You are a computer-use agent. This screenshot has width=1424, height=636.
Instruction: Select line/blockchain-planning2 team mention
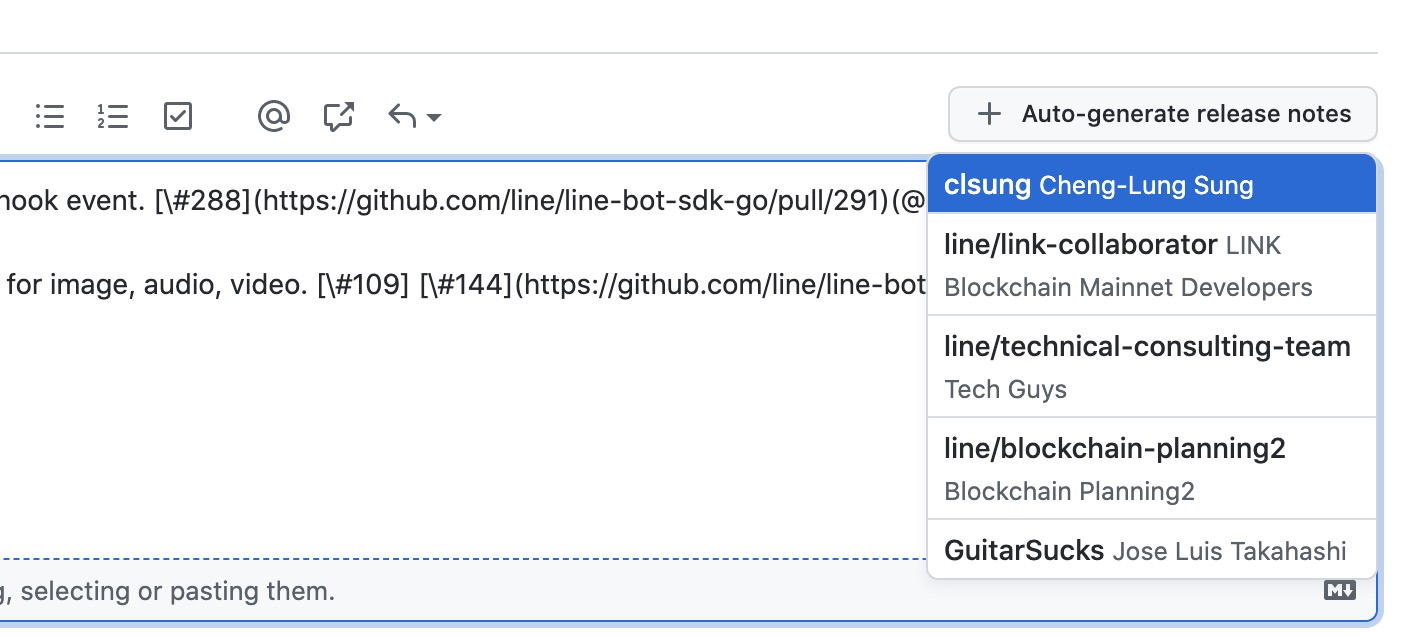[x=1152, y=469]
